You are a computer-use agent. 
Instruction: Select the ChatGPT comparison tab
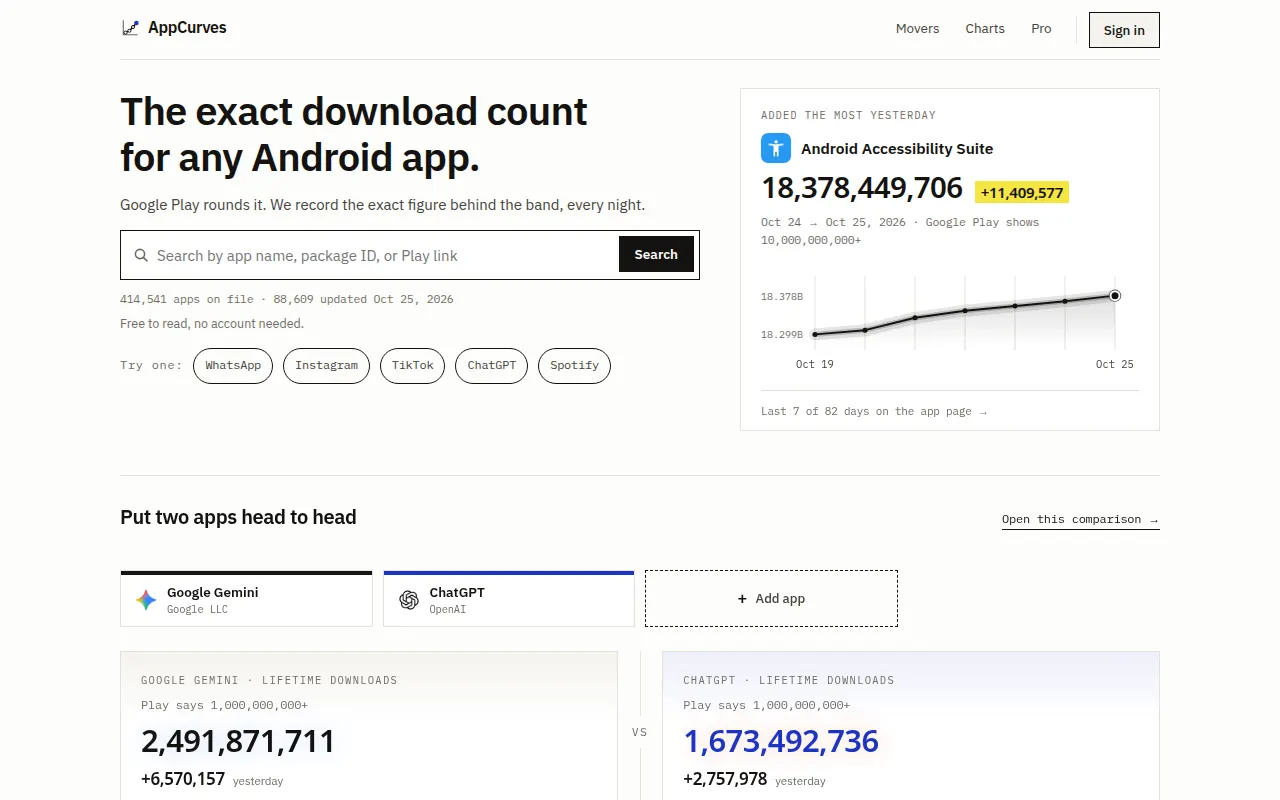(509, 599)
